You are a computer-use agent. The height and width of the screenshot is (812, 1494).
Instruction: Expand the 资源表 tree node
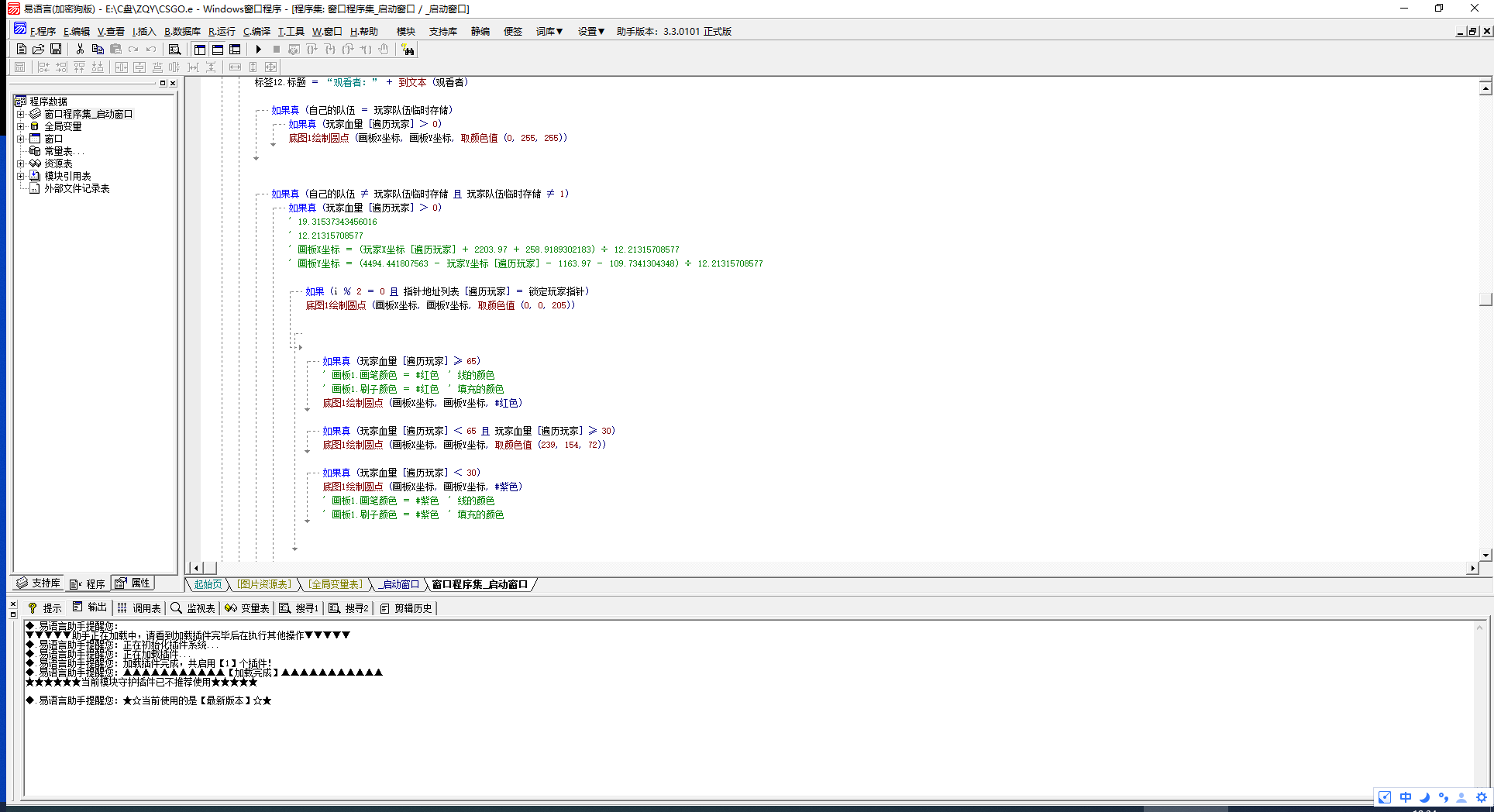(x=21, y=163)
